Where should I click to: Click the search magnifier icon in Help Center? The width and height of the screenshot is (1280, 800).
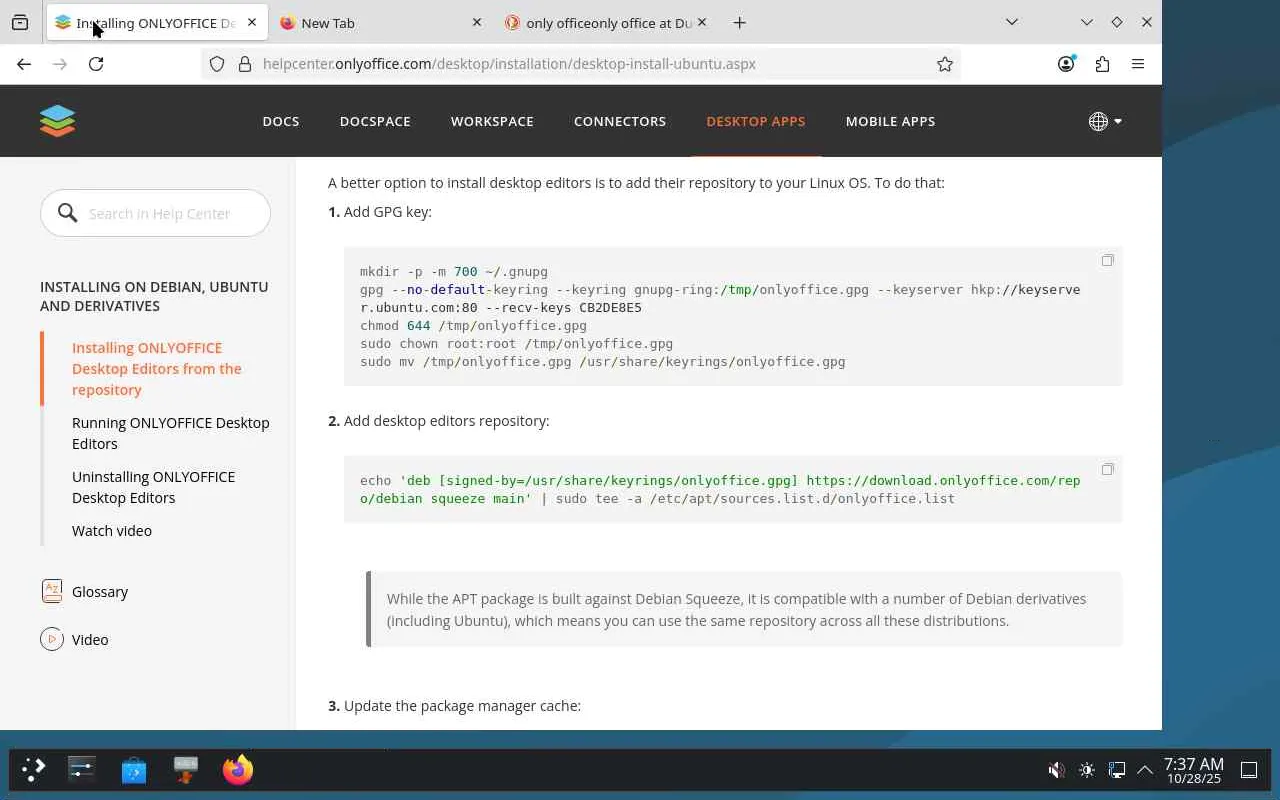coord(67,213)
